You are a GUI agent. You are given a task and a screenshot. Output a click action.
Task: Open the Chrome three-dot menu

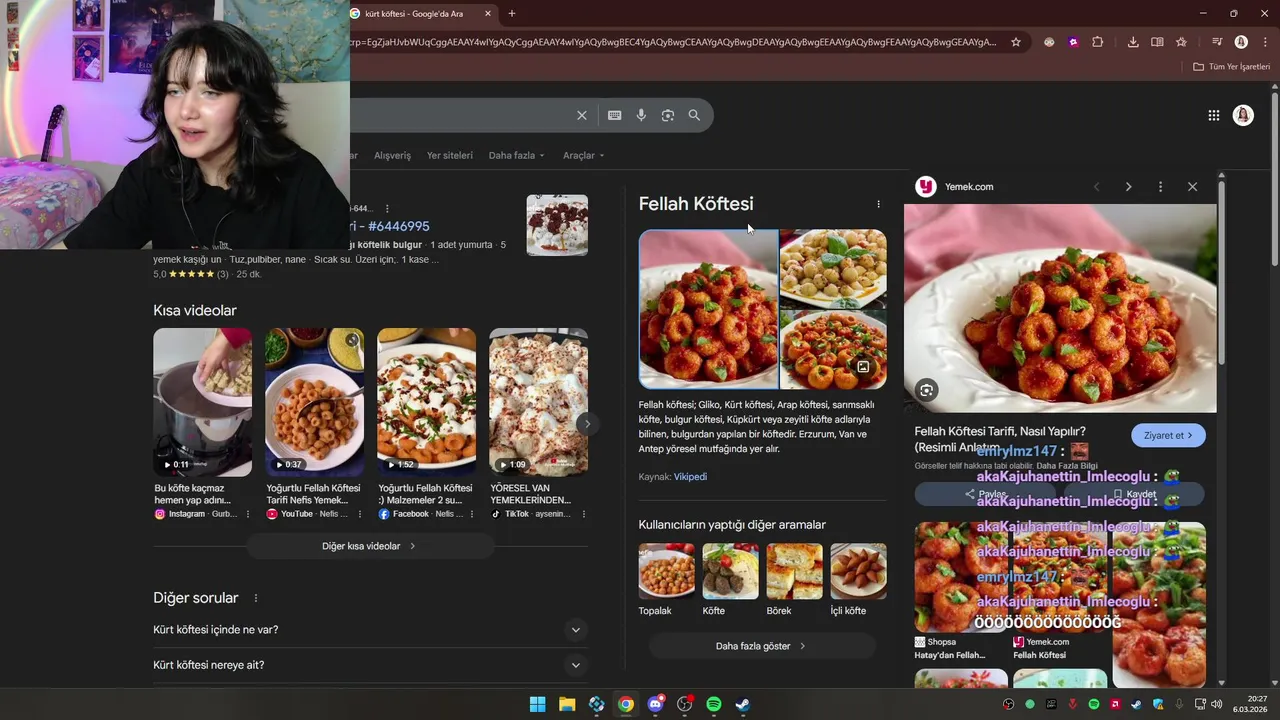(1265, 42)
